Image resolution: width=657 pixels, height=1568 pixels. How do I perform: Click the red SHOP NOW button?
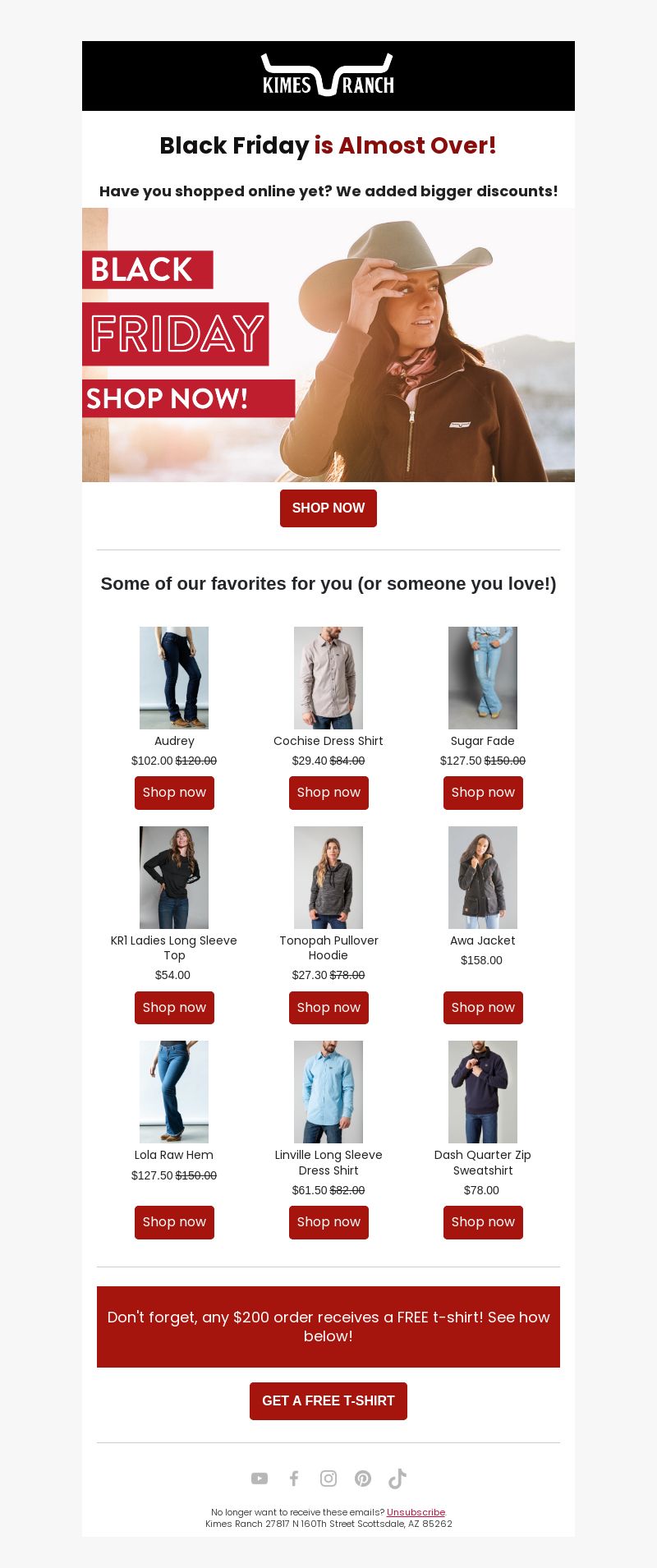(328, 508)
